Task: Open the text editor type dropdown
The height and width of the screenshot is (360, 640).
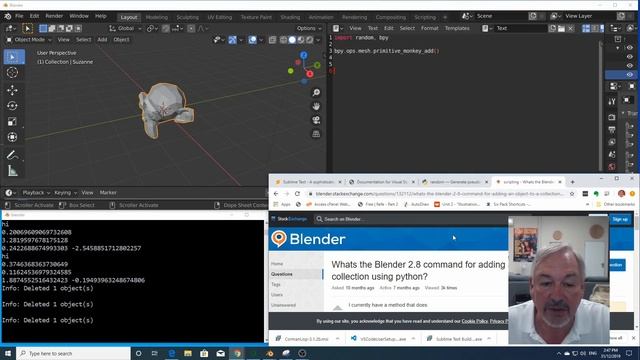Action: point(338,28)
